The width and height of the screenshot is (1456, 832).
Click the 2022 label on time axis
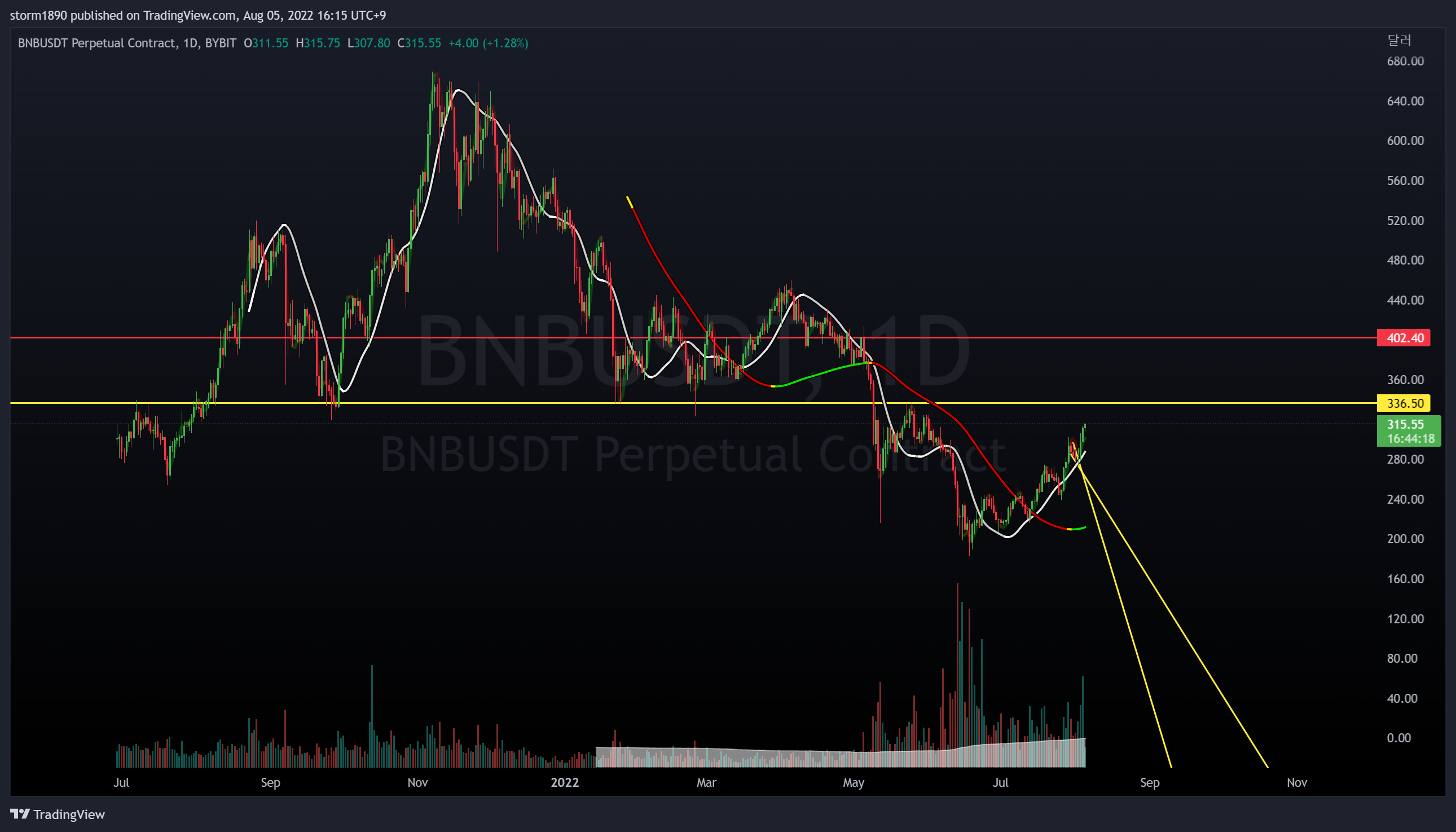click(x=565, y=782)
